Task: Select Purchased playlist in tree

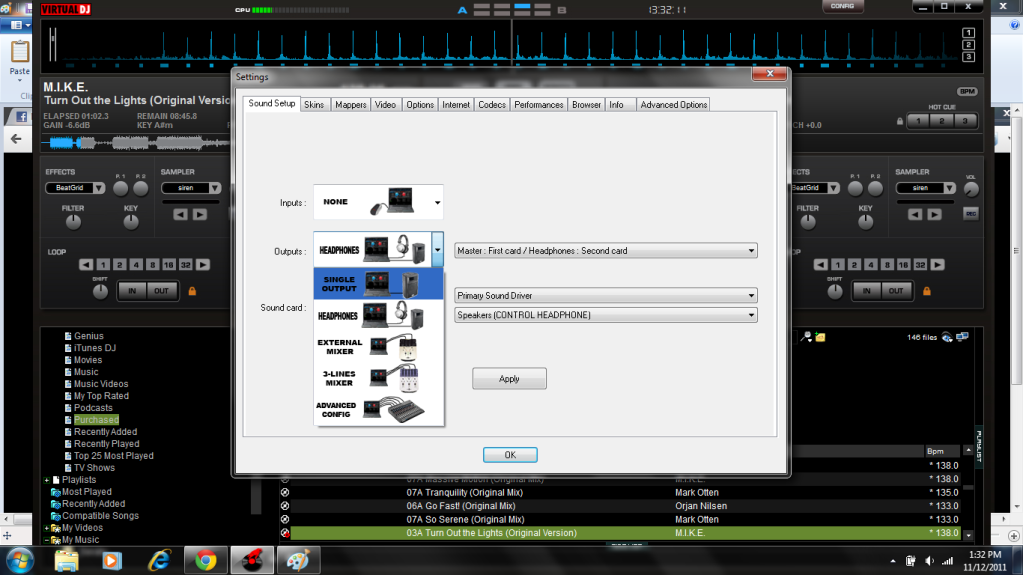Action: tap(96, 420)
